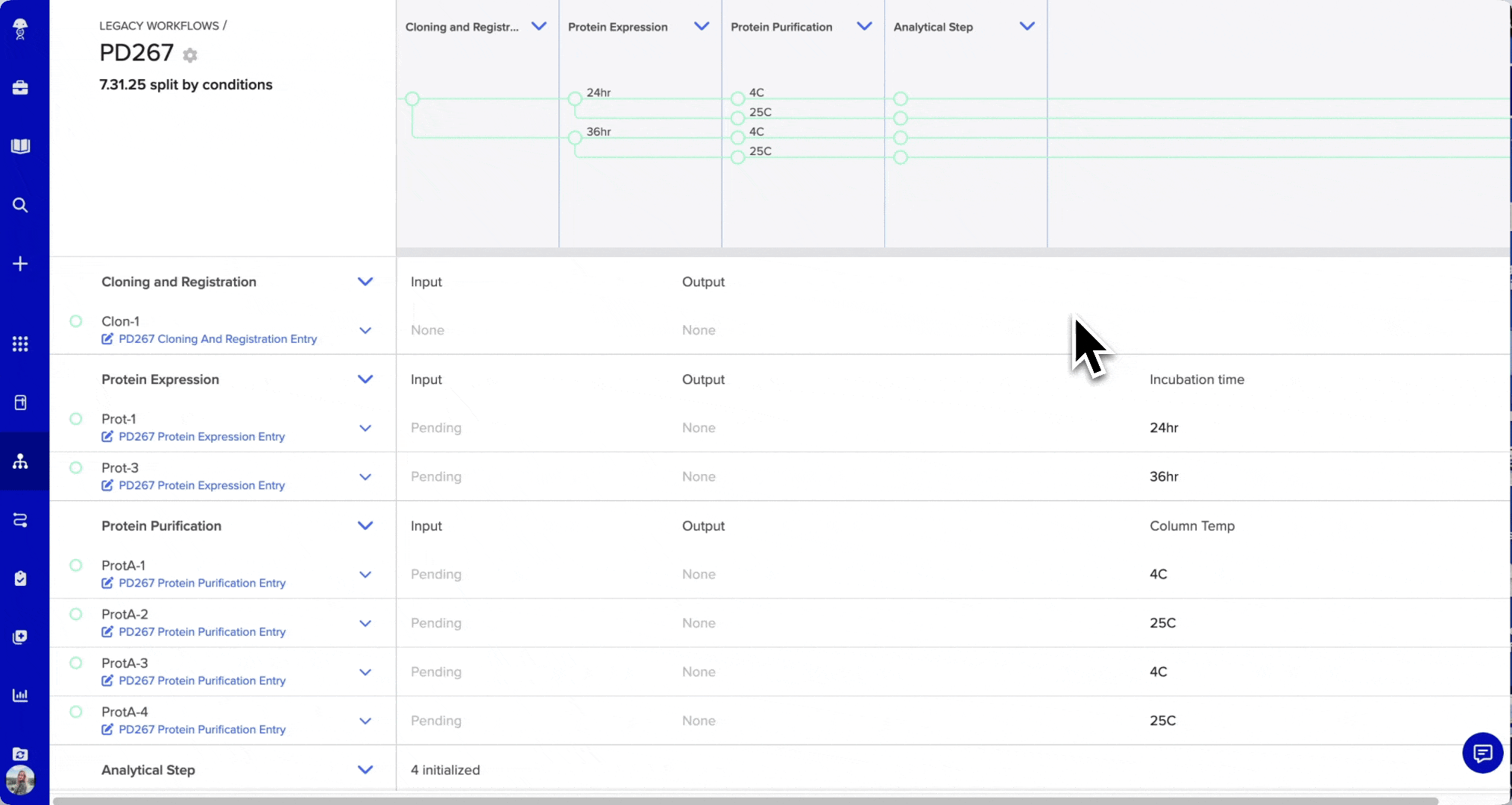Screen dimensions: 1512x805
Task: Toggle the status circle next to Clon-1
Action: 75,321
